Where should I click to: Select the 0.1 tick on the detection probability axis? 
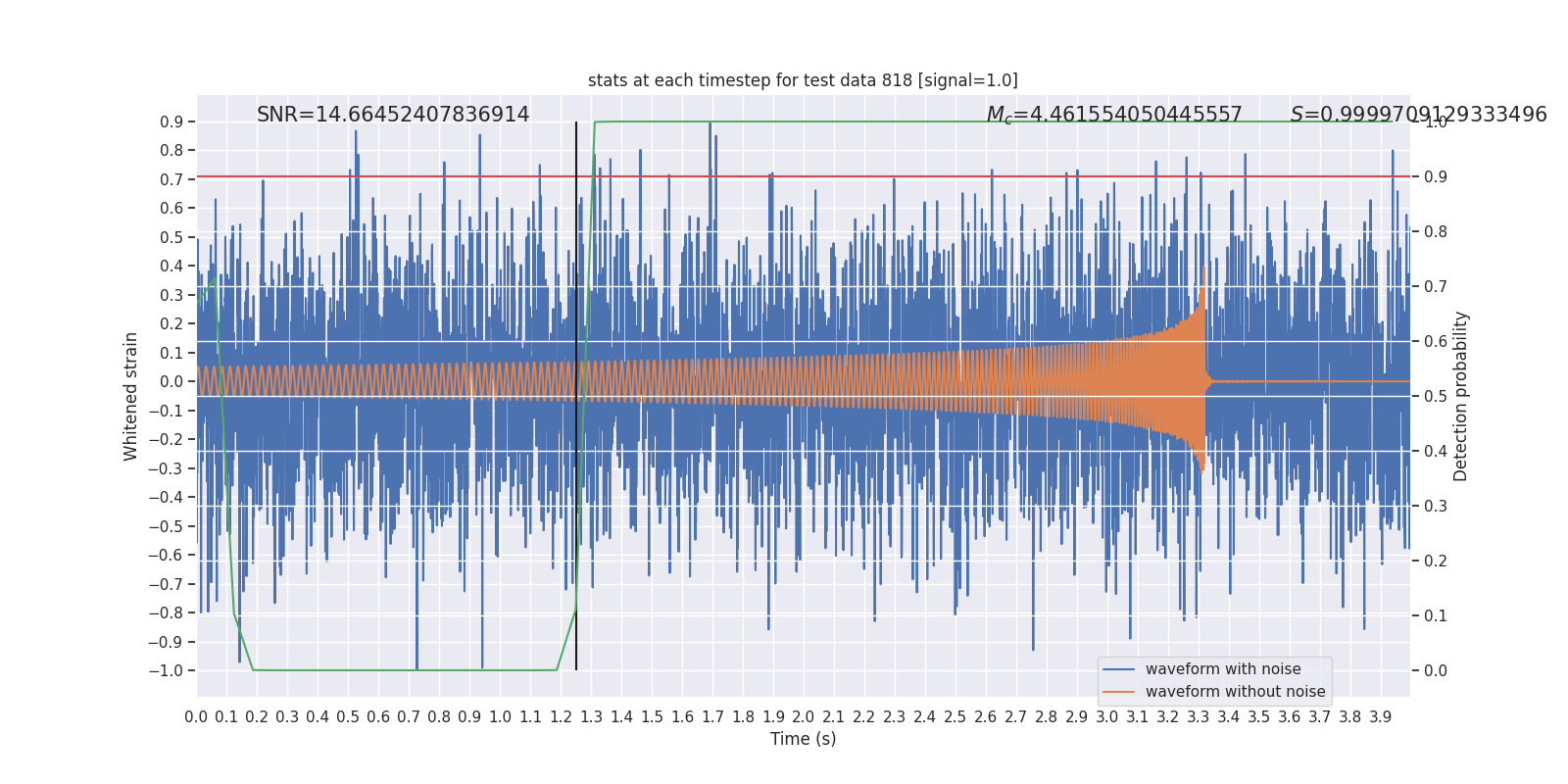pos(1436,616)
